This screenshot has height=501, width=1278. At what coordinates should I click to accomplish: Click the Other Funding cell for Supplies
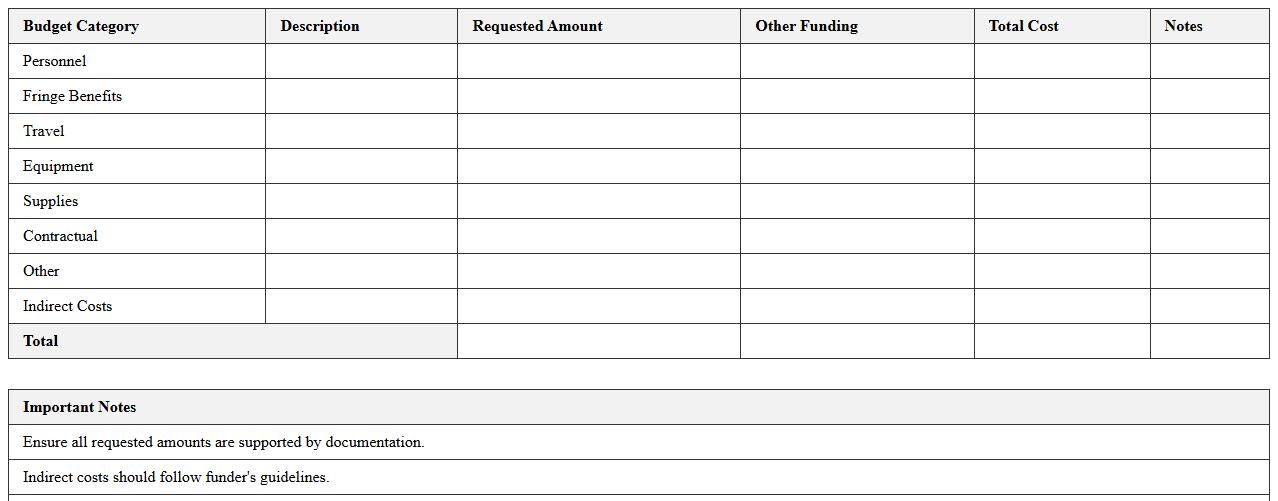coord(857,201)
